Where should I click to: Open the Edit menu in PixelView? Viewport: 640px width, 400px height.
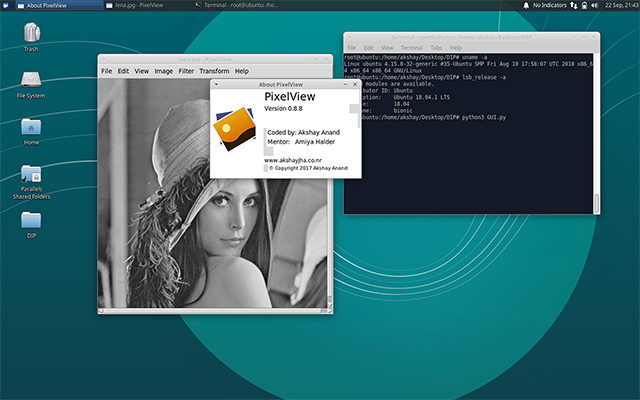[123, 71]
